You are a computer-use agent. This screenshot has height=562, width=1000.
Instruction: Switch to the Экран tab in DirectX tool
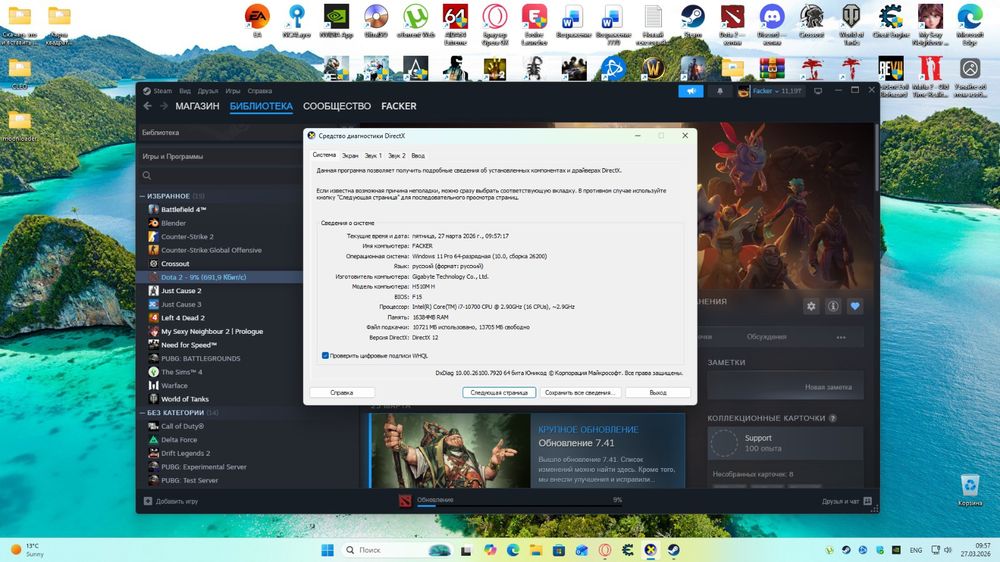point(350,156)
